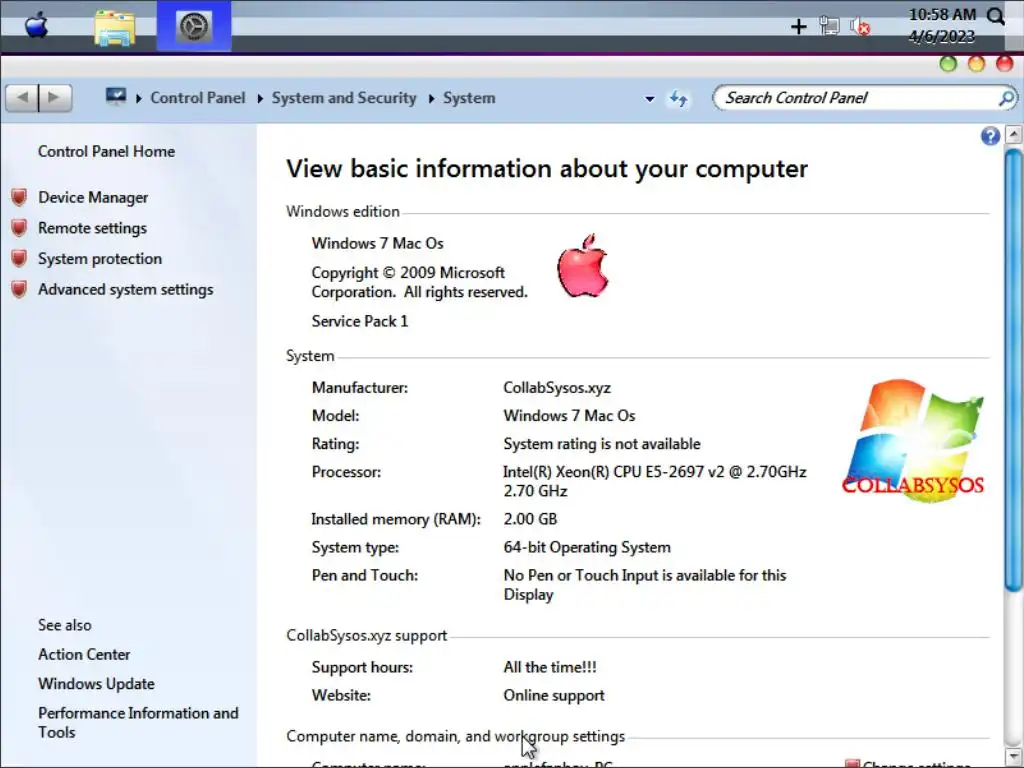Open the Online support website link
Image resolution: width=1024 pixels, height=768 pixels.
(x=554, y=696)
